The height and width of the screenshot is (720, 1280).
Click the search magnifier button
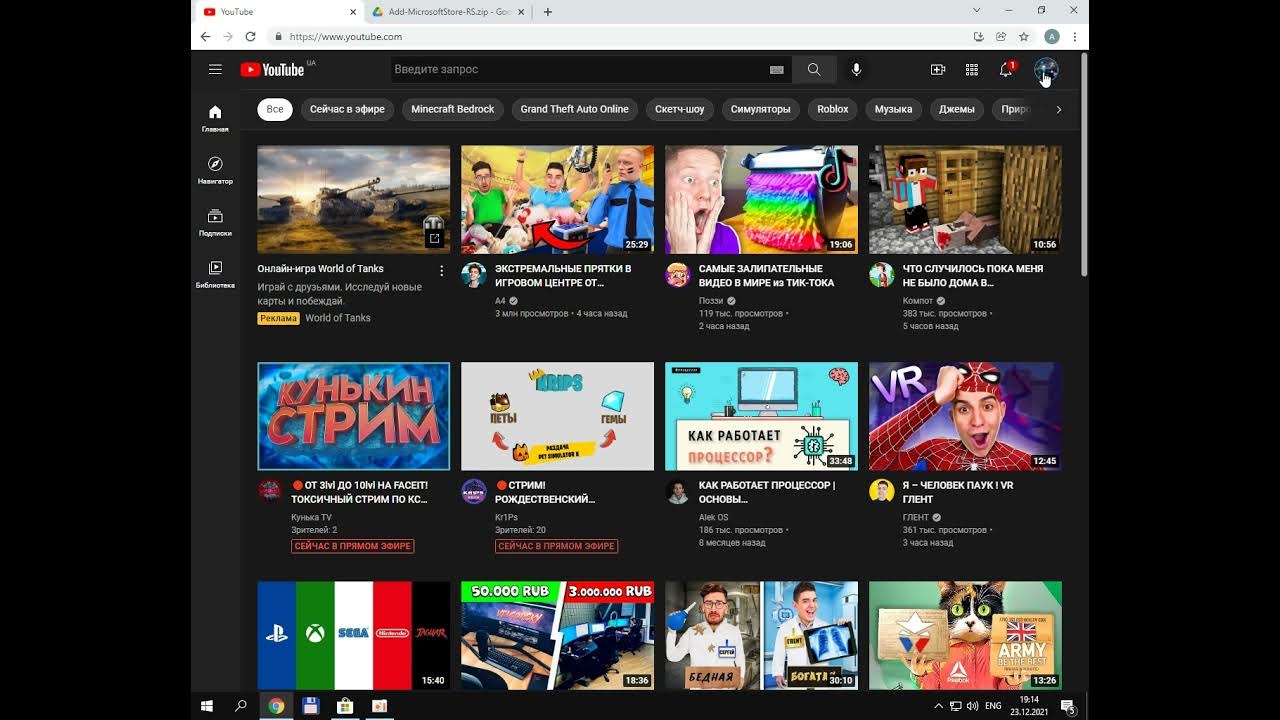(814, 69)
